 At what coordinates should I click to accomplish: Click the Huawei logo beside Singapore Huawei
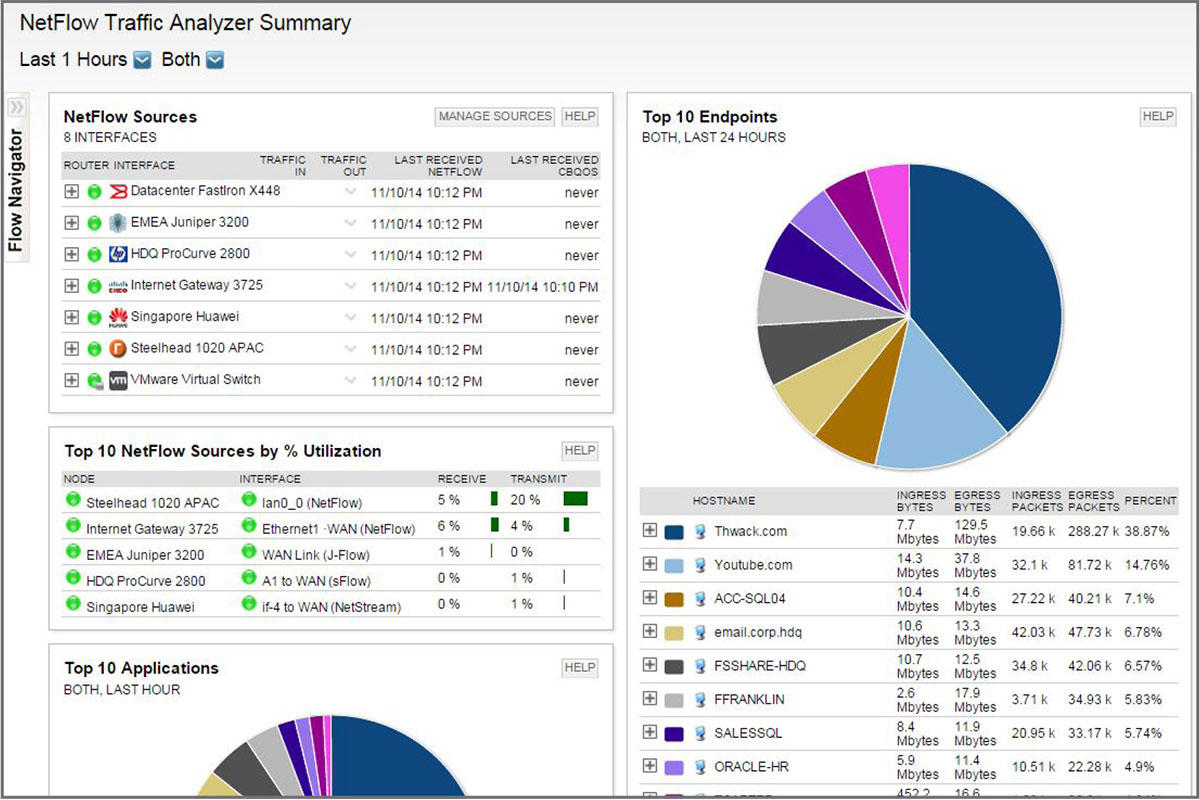click(118, 317)
